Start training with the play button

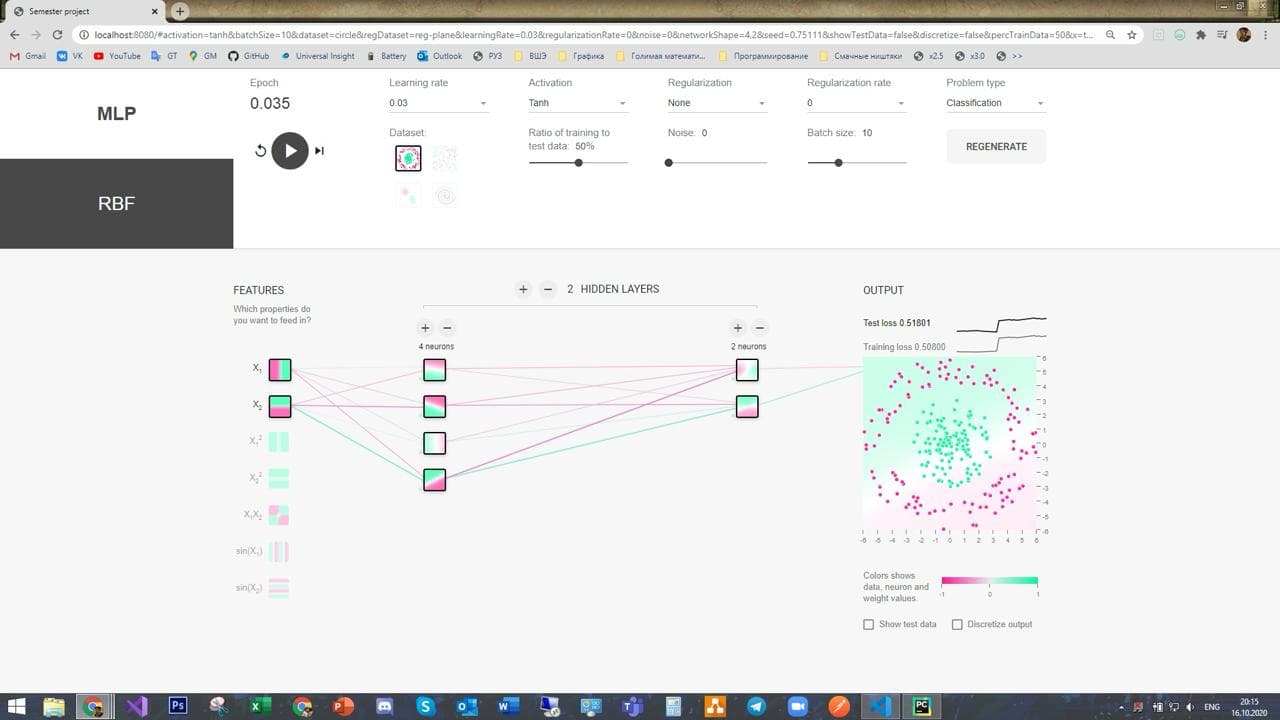pos(290,151)
